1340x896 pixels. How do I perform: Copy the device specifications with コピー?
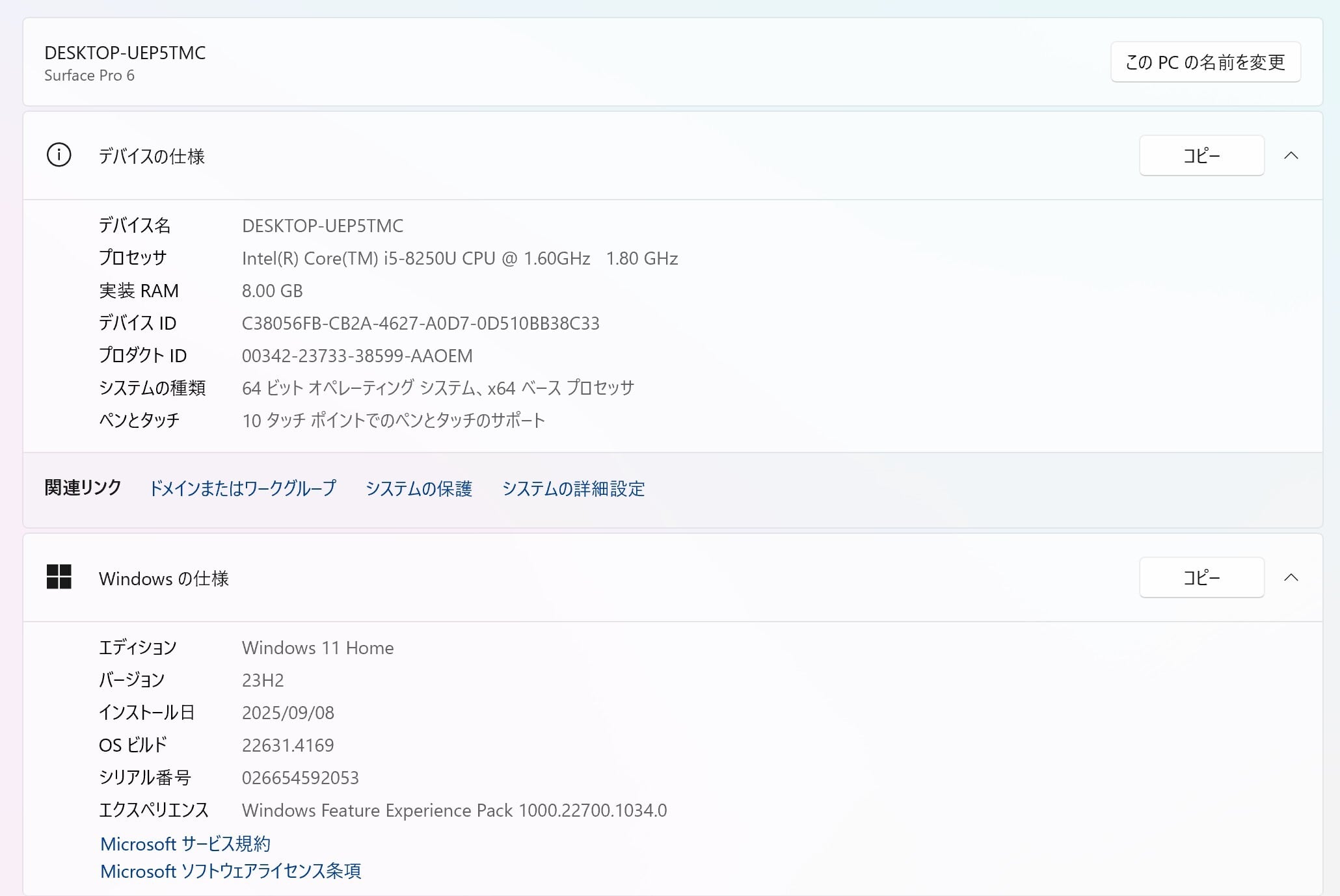[1201, 155]
